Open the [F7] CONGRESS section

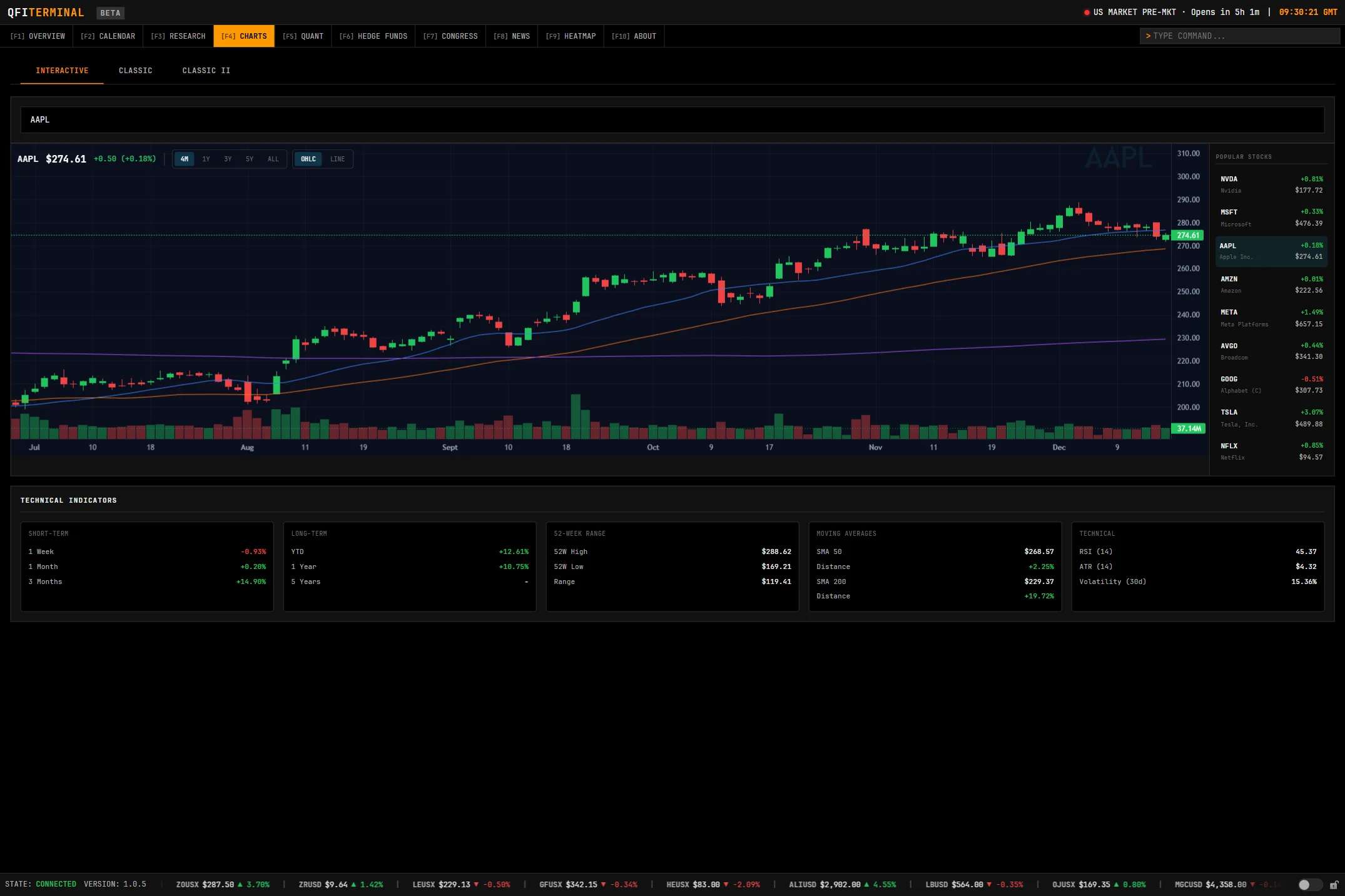[x=450, y=36]
